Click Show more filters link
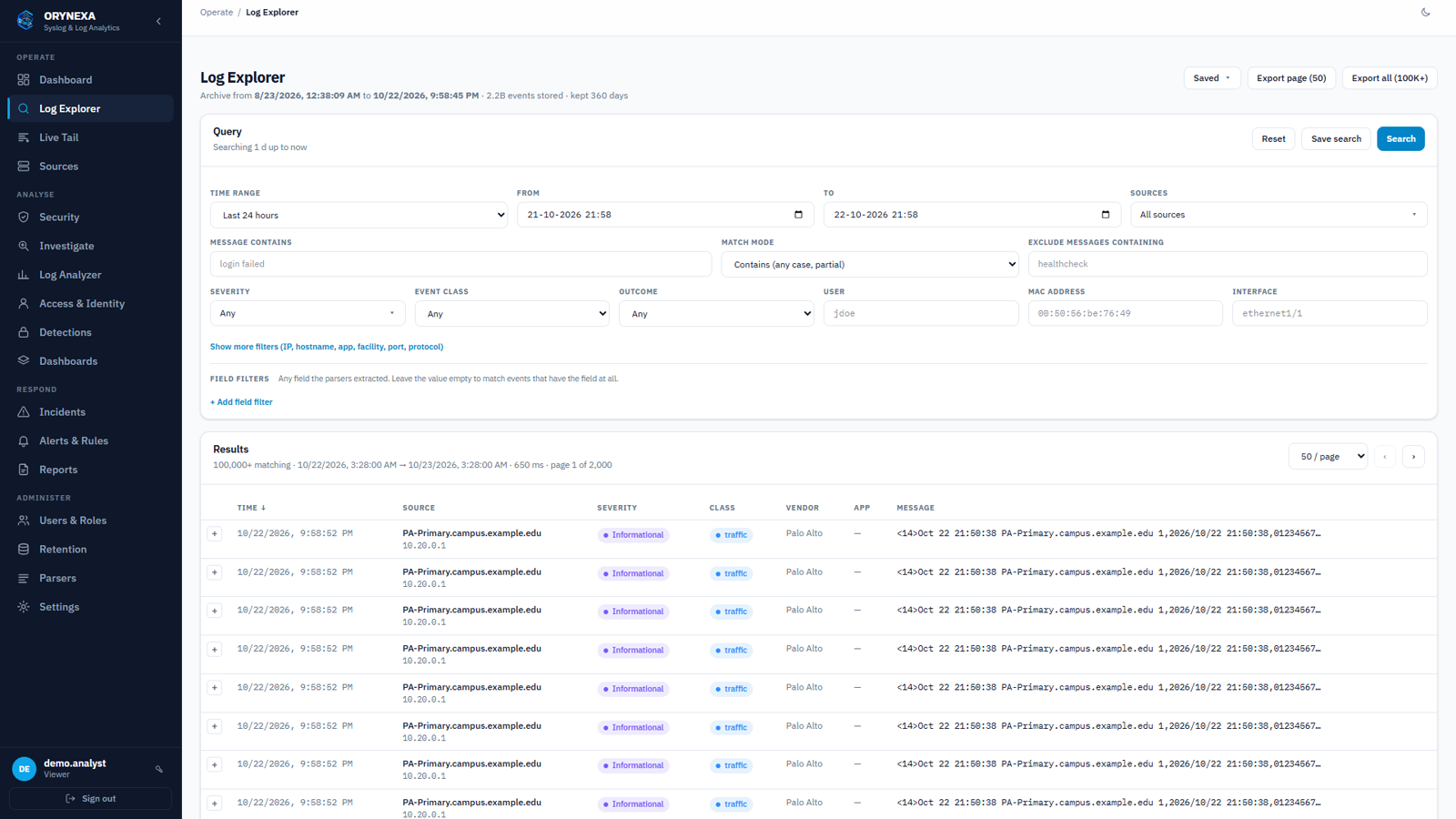This screenshot has height=819, width=1456. [327, 347]
